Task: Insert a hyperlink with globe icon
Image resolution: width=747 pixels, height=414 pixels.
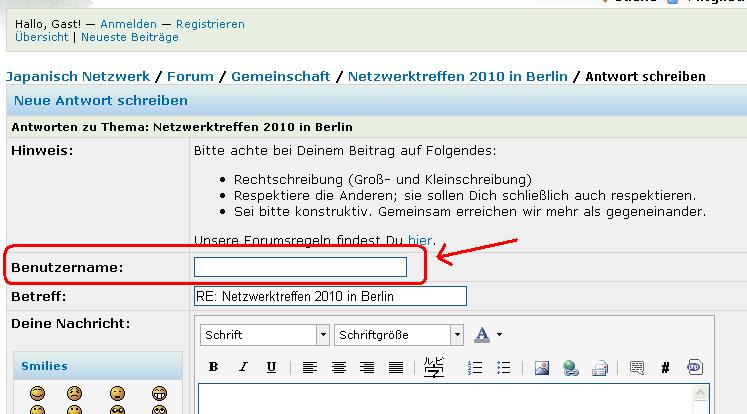Action: coord(570,368)
